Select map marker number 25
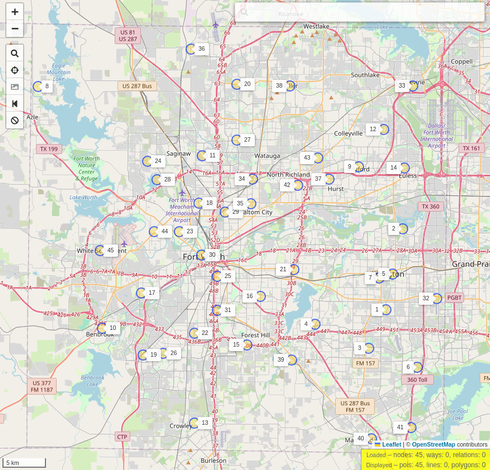 pos(217,276)
